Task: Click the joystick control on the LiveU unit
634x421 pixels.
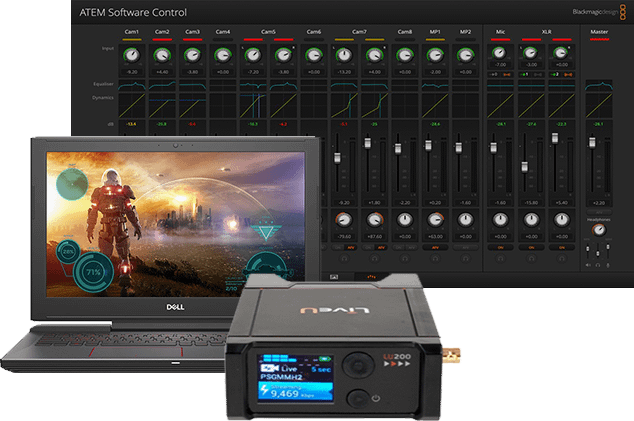Action: pyautogui.click(x=358, y=365)
